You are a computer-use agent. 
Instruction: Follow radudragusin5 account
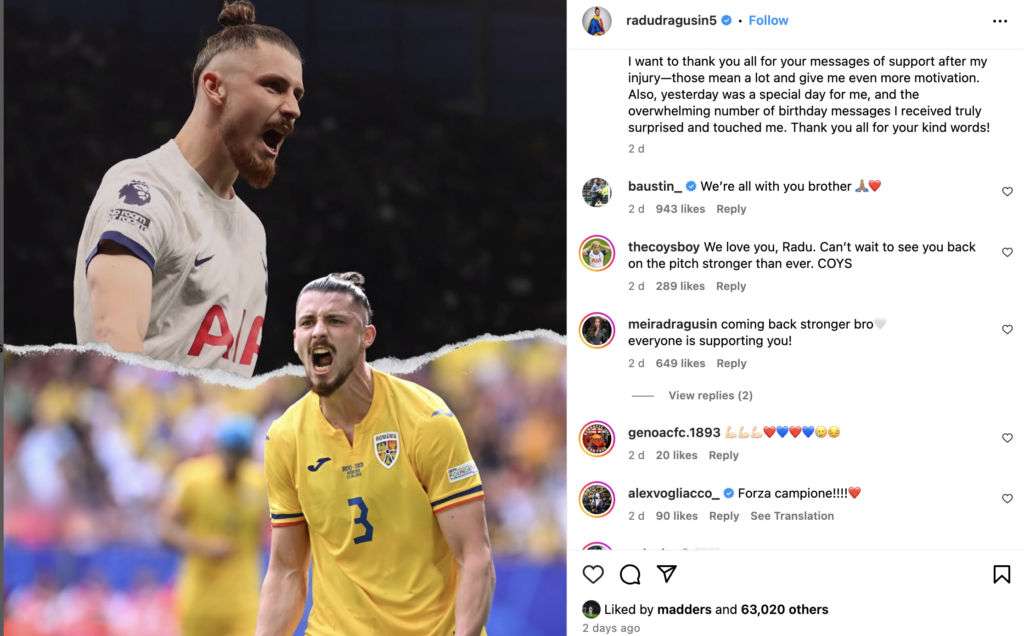768,20
